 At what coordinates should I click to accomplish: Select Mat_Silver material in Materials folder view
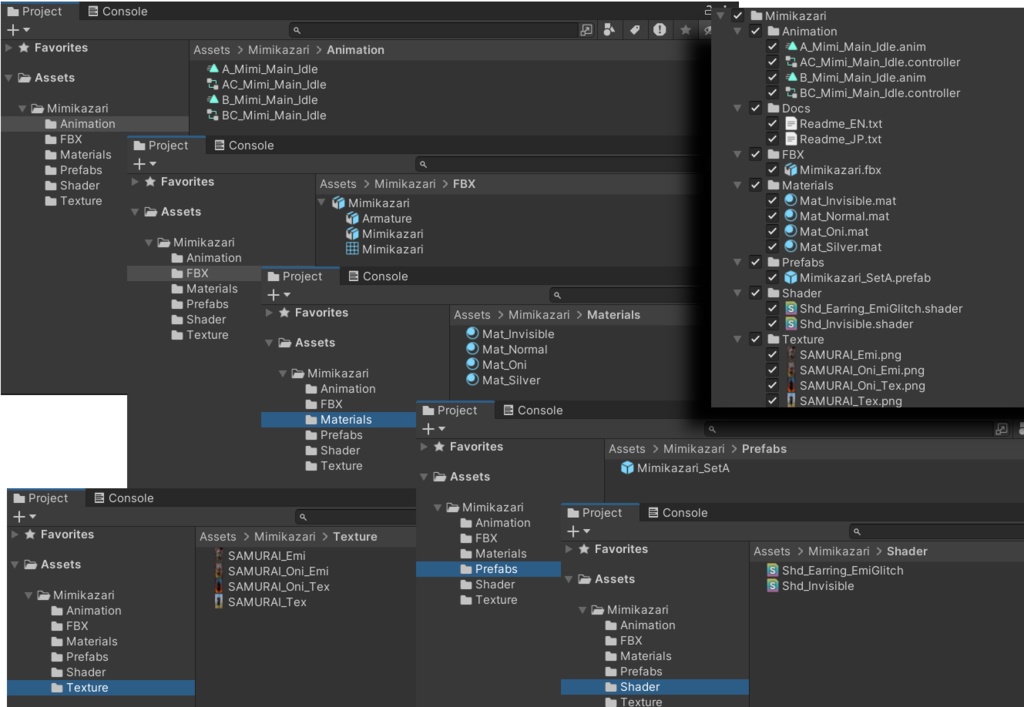pos(504,381)
